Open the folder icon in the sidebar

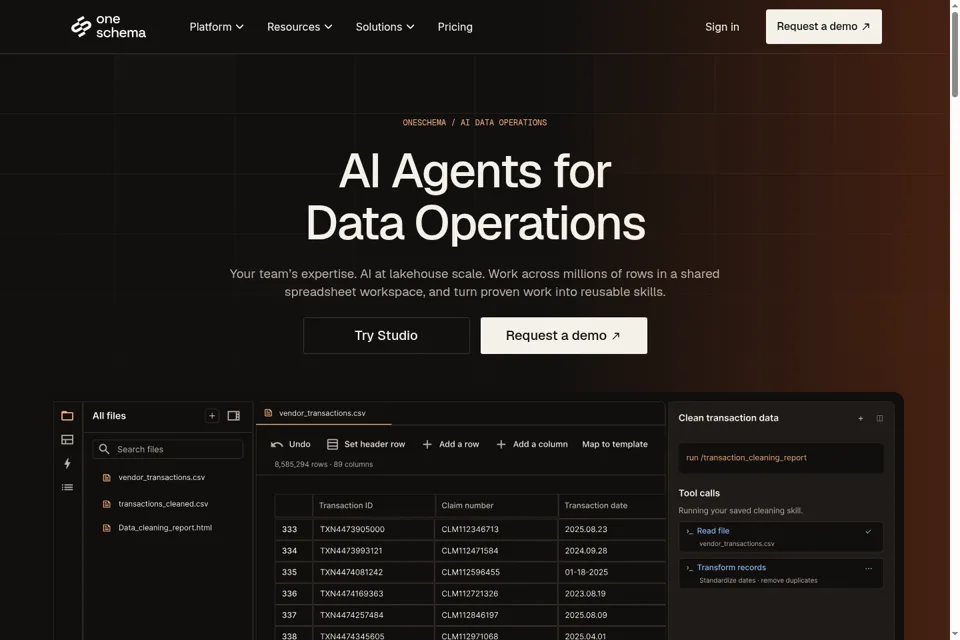click(67, 416)
